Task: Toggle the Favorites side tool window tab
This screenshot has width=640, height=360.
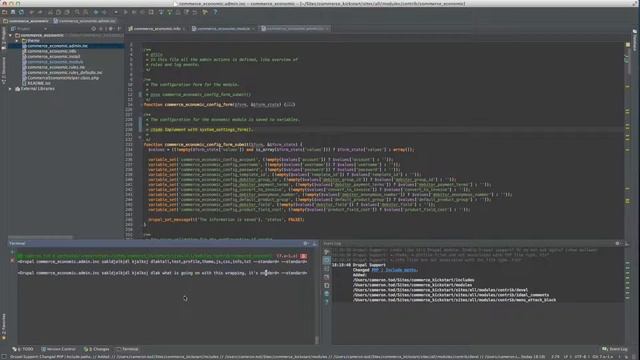Action: (x=4, y=327)
